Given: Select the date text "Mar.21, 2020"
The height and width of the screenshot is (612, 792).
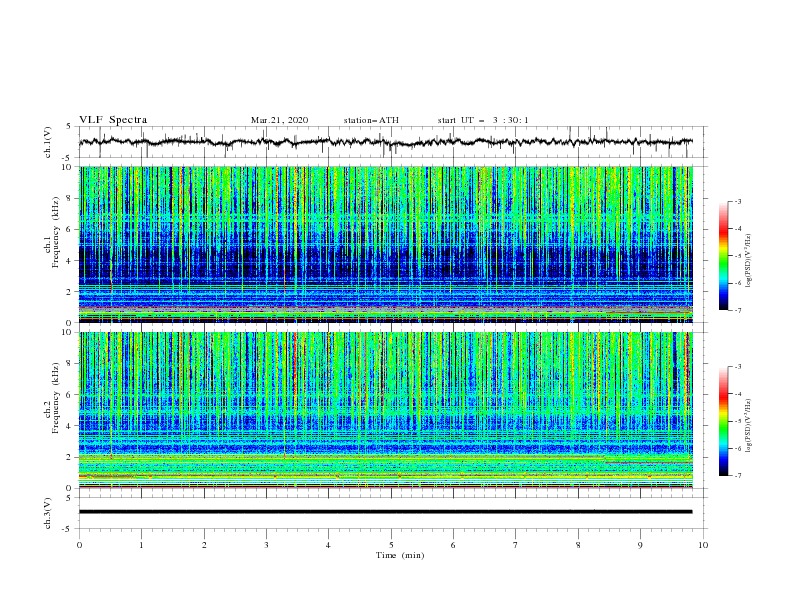Looking at the screenshot, I should point(279,120).
